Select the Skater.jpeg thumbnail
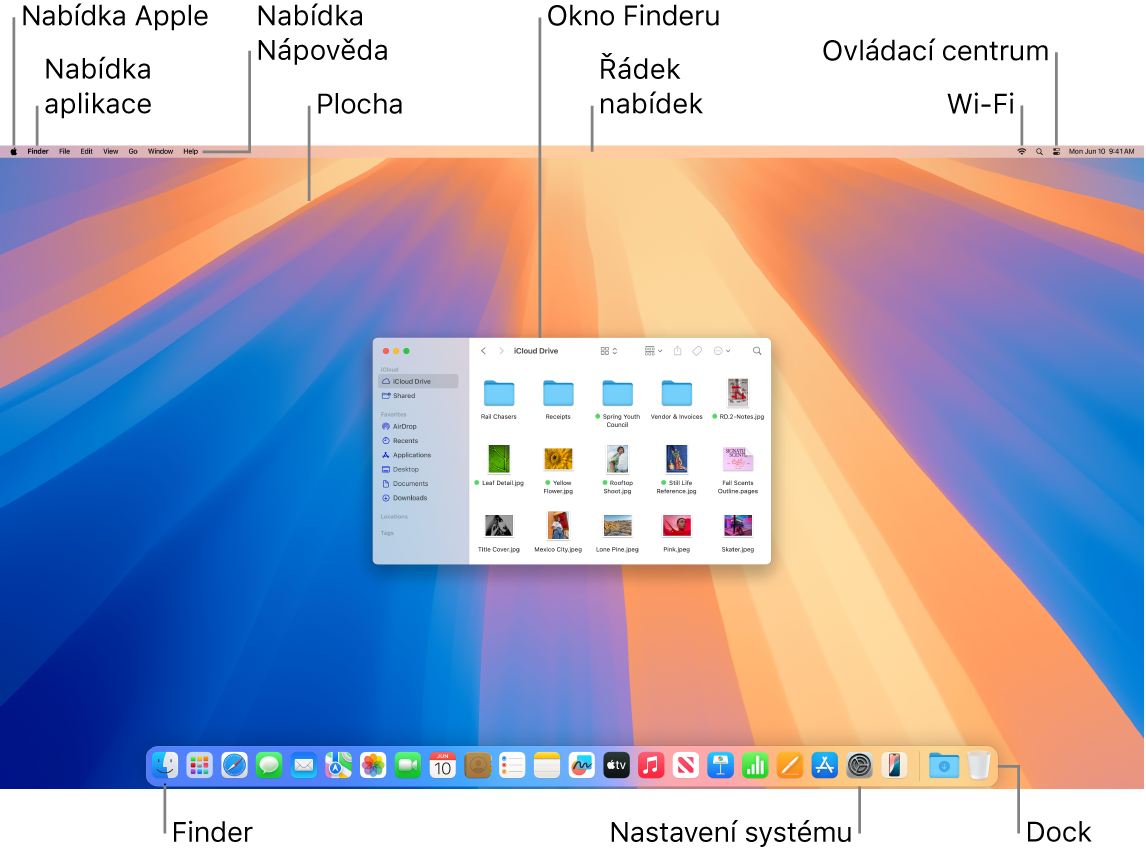Screen dimensions: 1146x854 pos(737,526)
